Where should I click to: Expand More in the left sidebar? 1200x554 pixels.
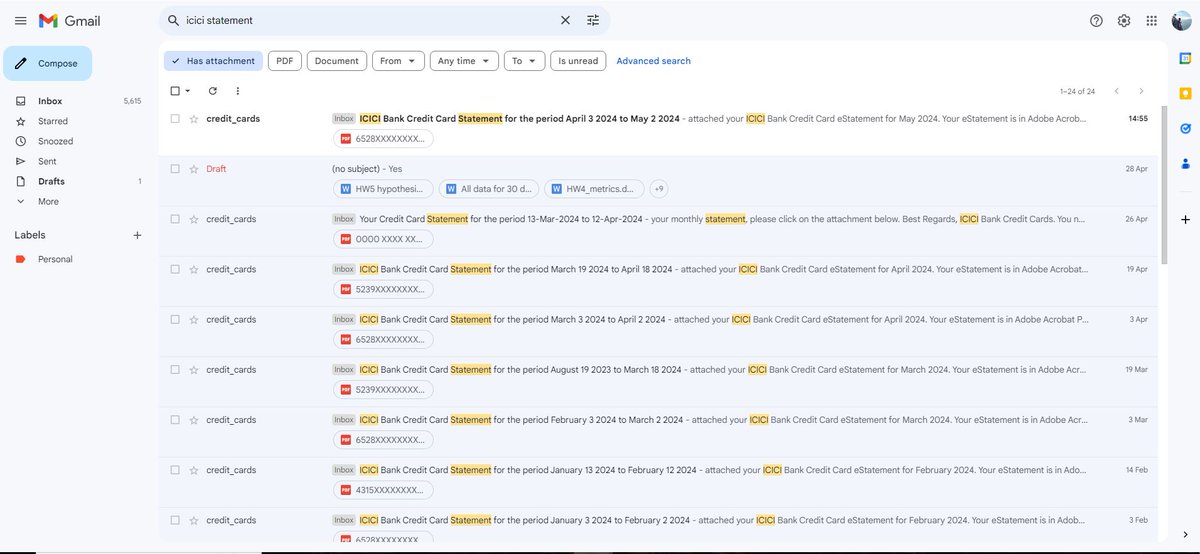(x=47, y=201)
